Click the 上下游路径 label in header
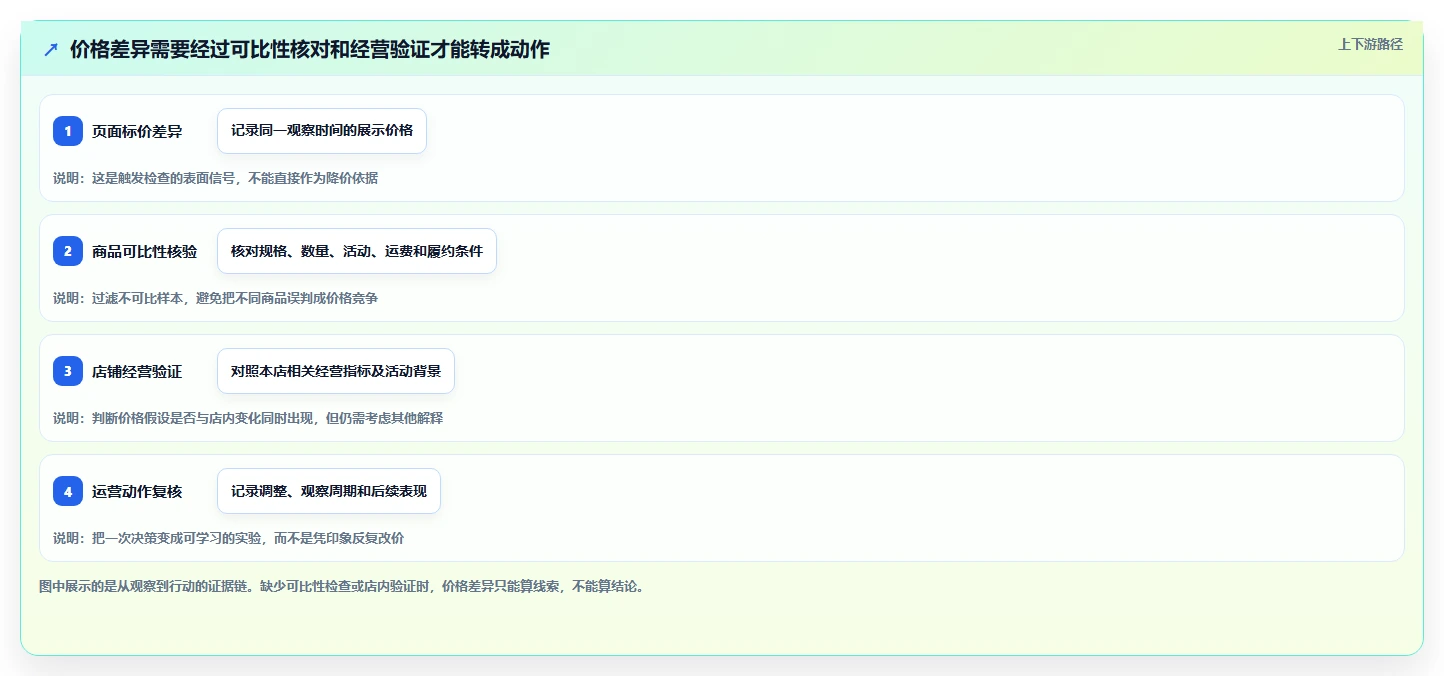This screenshot has height=676, width=1444. [x=1371, y=44]
